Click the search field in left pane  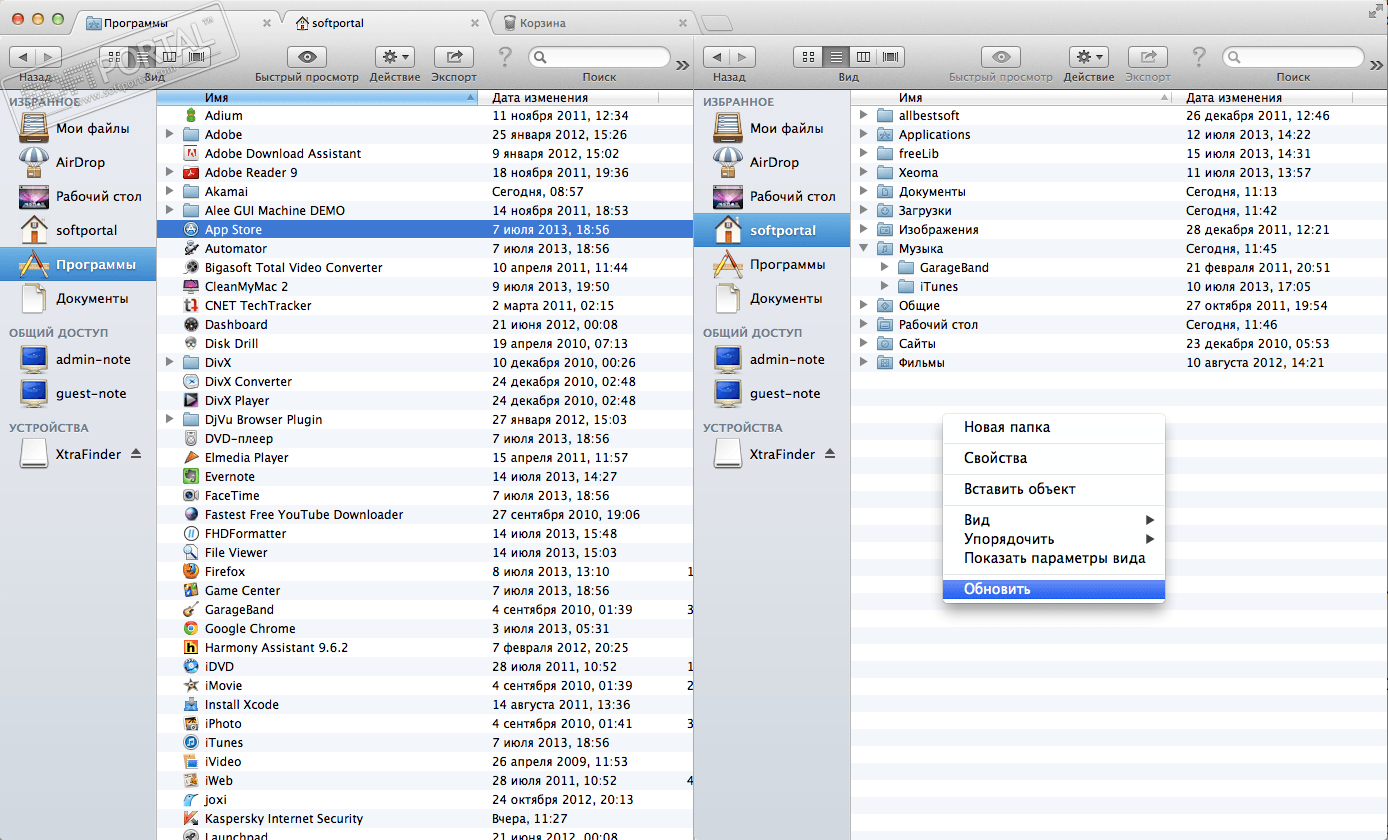tap(599, 57)
